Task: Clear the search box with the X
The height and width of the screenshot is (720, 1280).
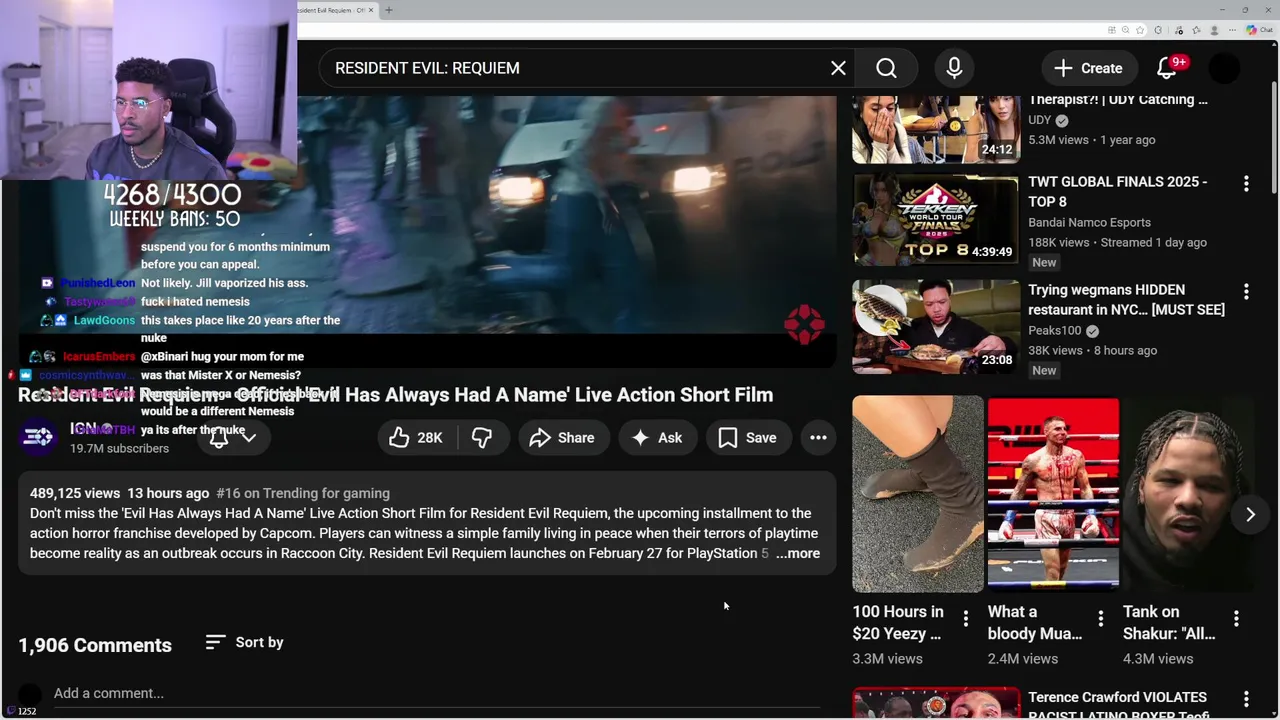Action: tap(838, 68)
